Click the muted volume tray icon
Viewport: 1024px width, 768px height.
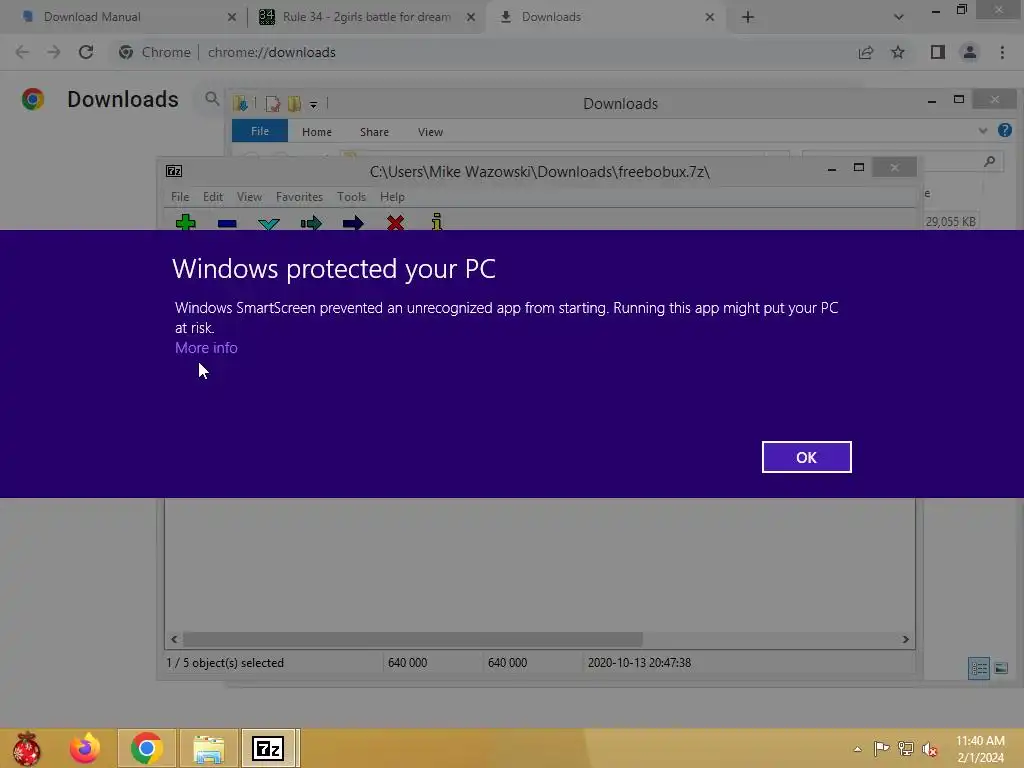pyautogui.click(x=929, y=748)
